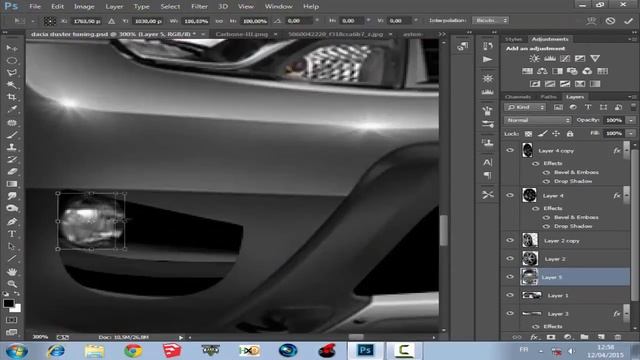
Task: Click the background color swatch
Action: (17, 309)
